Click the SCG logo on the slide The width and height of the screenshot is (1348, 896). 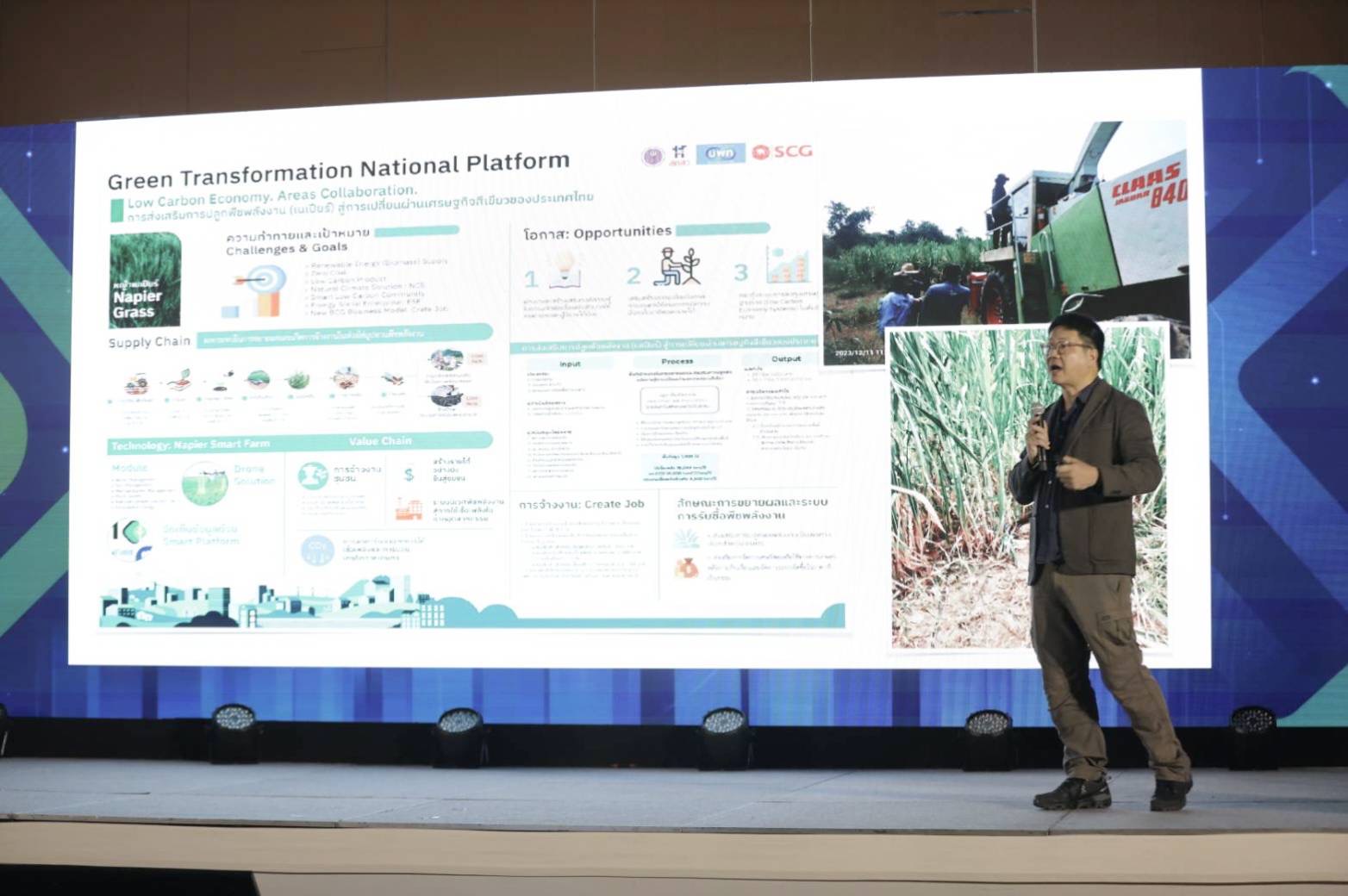point(782,152)
